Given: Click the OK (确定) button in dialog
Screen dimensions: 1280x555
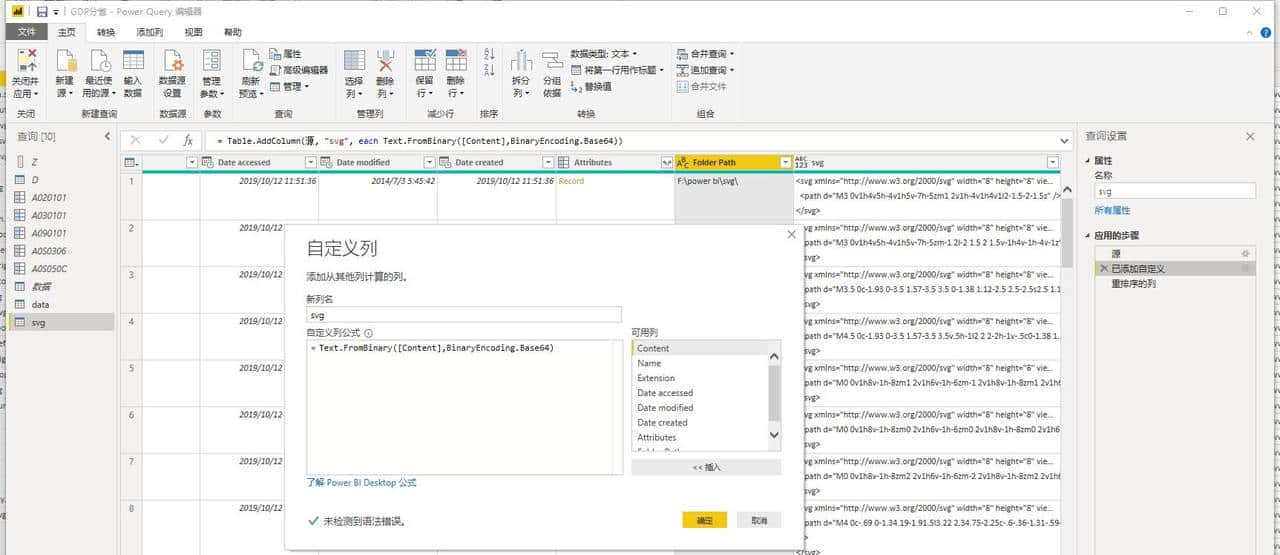Looking at the screenshot, I should (705, 520).
